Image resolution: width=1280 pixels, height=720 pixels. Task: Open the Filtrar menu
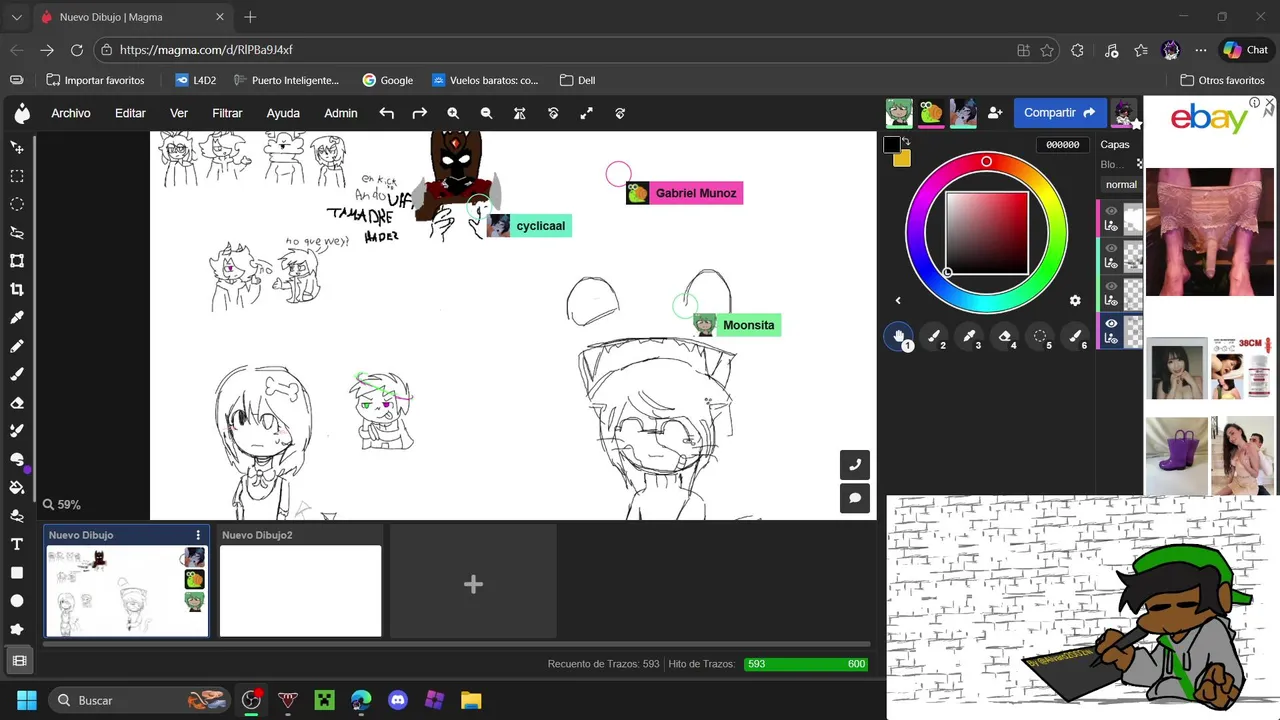coord(227,113)
